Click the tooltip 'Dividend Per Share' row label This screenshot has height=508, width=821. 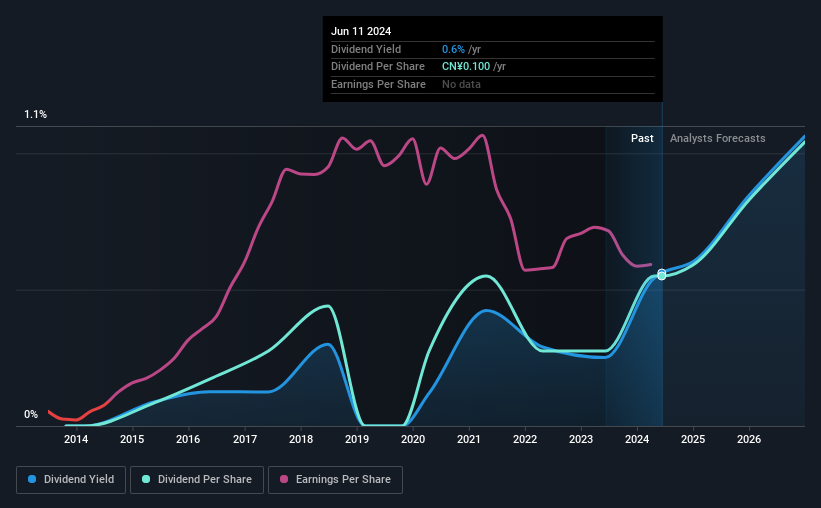378,67
